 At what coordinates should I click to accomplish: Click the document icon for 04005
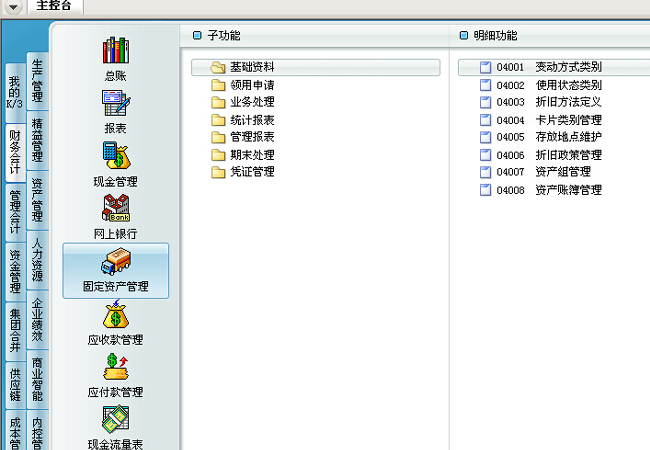tap(485, 137)
